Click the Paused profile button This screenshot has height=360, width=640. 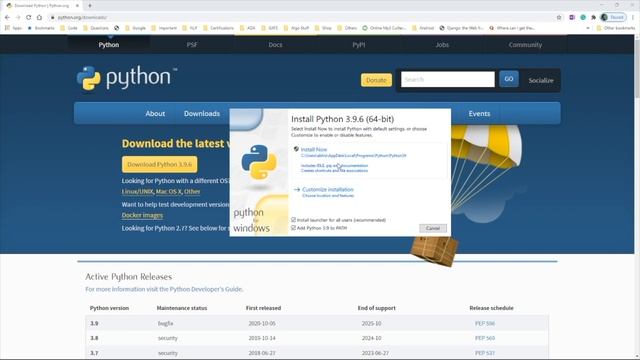tap(613, 17)
